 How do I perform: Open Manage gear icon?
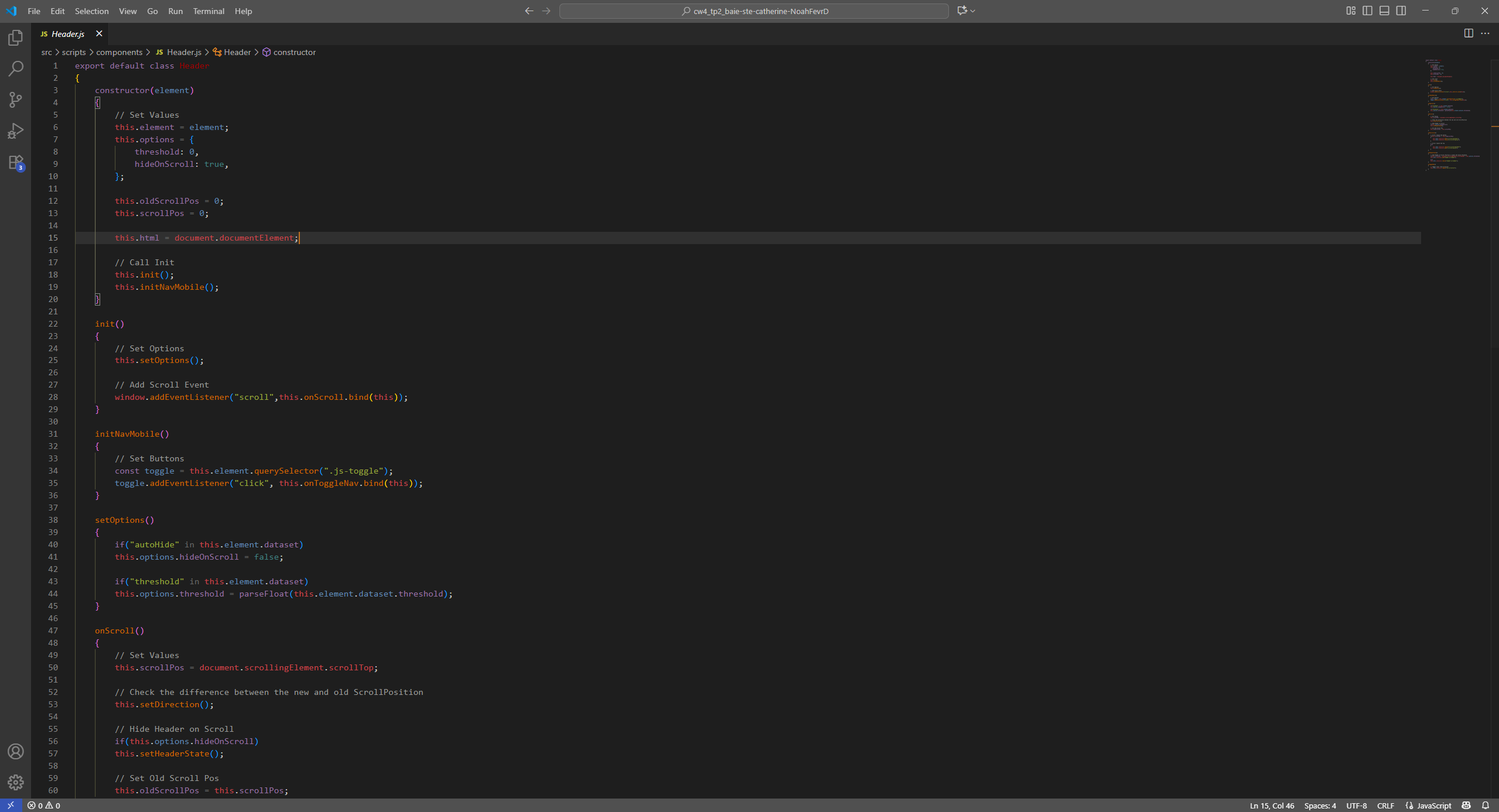pyautogui.click(x=16, y=782)
